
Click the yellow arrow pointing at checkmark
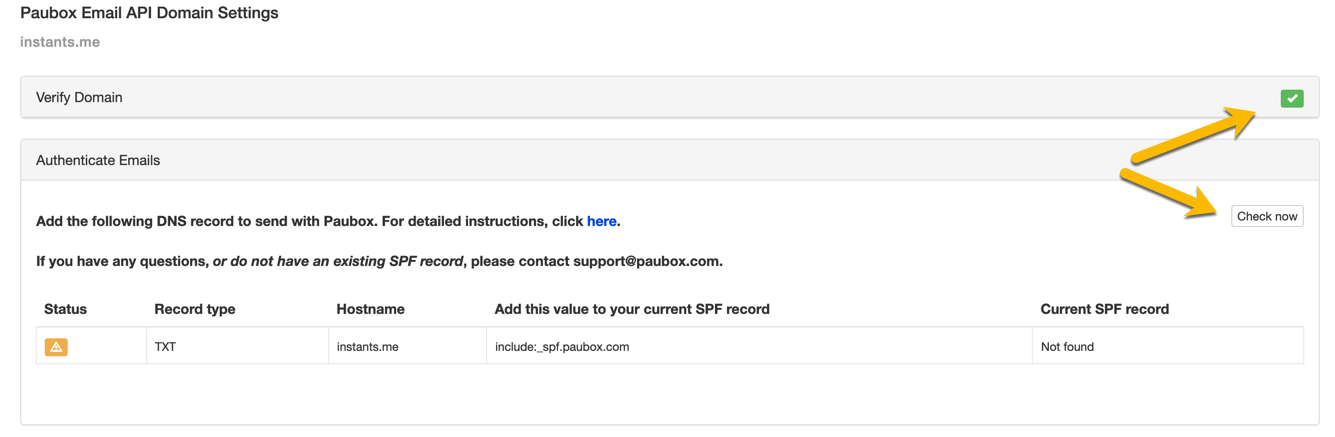pos(1195,135)
